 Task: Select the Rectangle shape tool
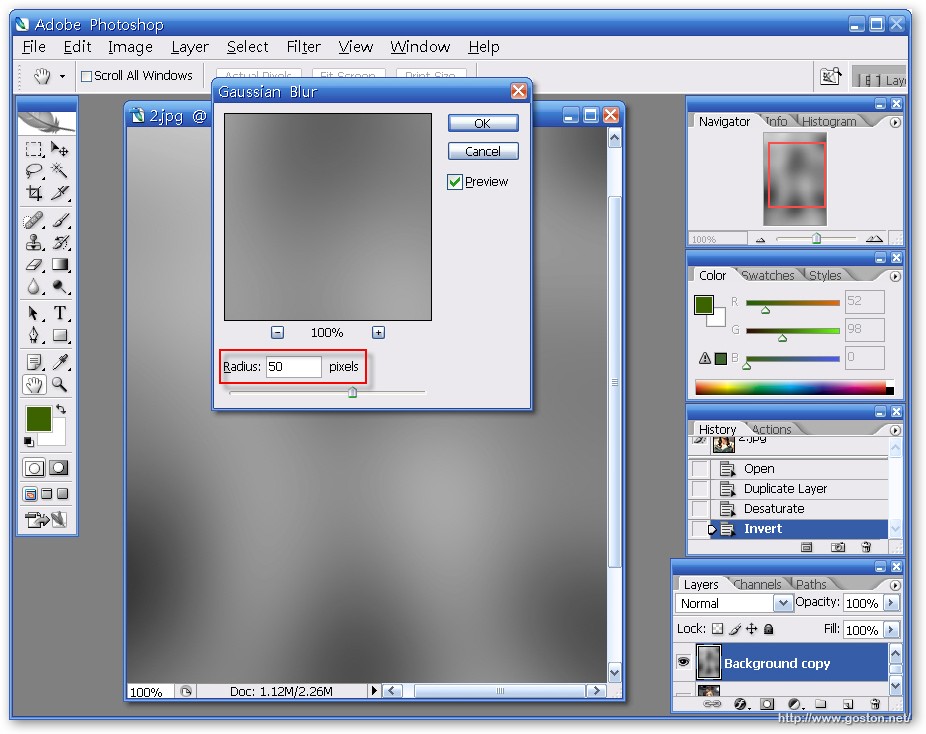tap(60, 335)
